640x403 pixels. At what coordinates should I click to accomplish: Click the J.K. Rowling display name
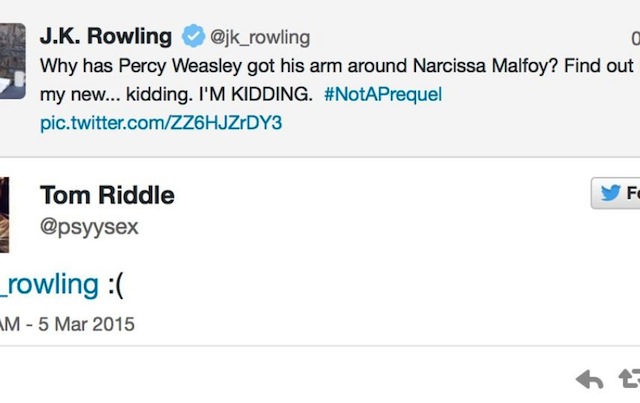(x=106, y=37)
